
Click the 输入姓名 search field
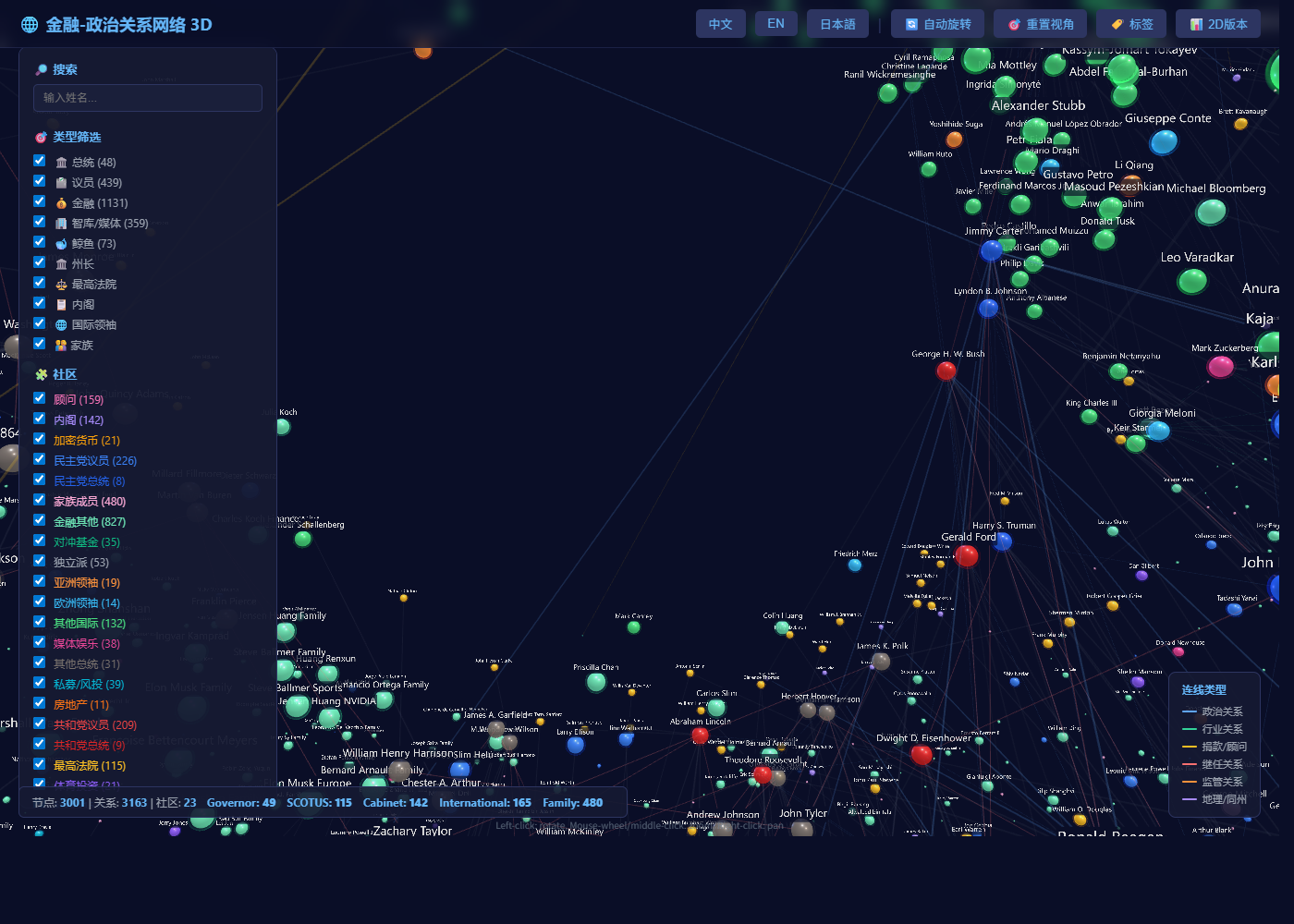coord(148,98)
